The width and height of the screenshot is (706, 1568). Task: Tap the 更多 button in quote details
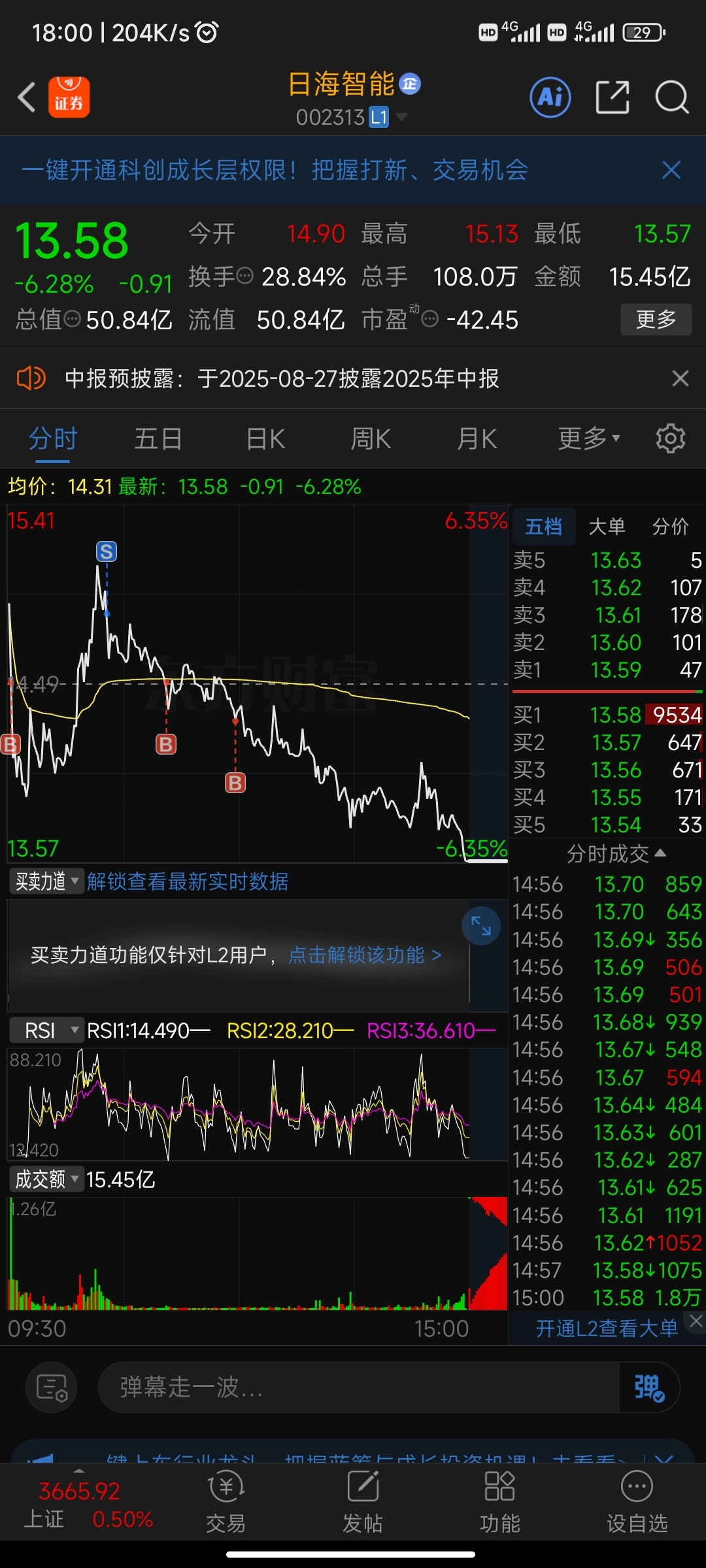click(656, 319)
